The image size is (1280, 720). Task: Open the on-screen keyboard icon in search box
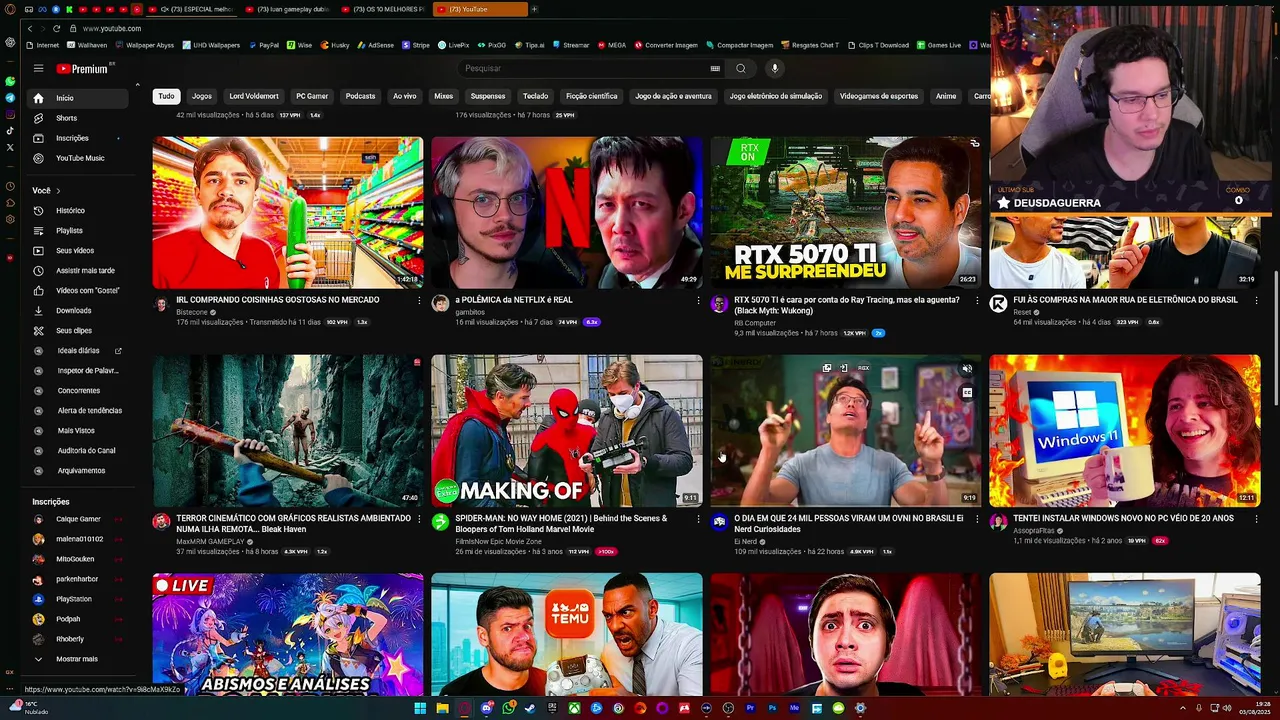click(715, 68)
